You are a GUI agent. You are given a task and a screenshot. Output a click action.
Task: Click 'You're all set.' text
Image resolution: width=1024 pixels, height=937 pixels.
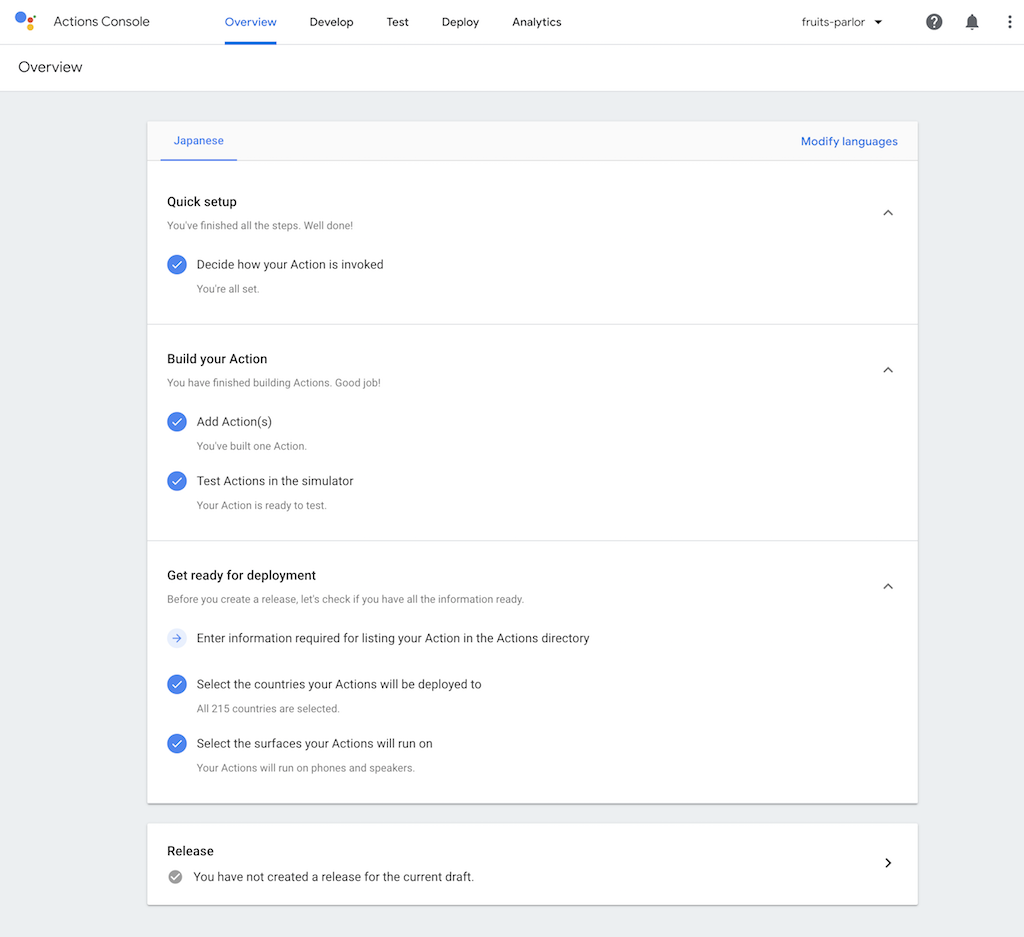coord(228,289)
